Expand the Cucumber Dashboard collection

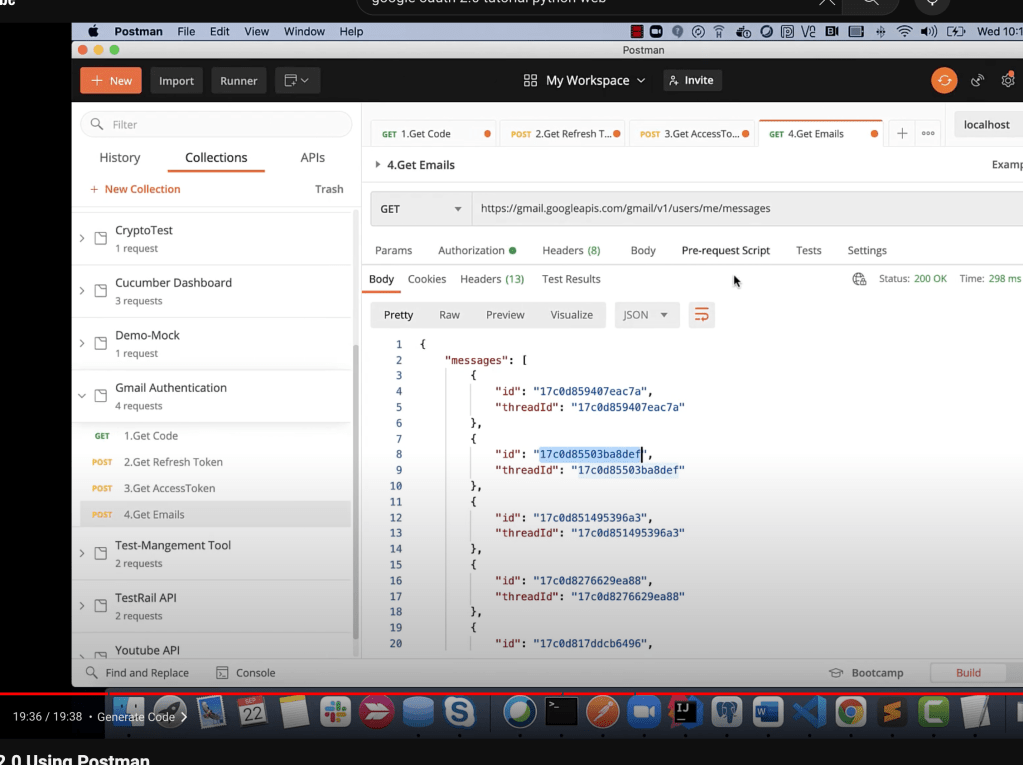(x=82, y=291)
